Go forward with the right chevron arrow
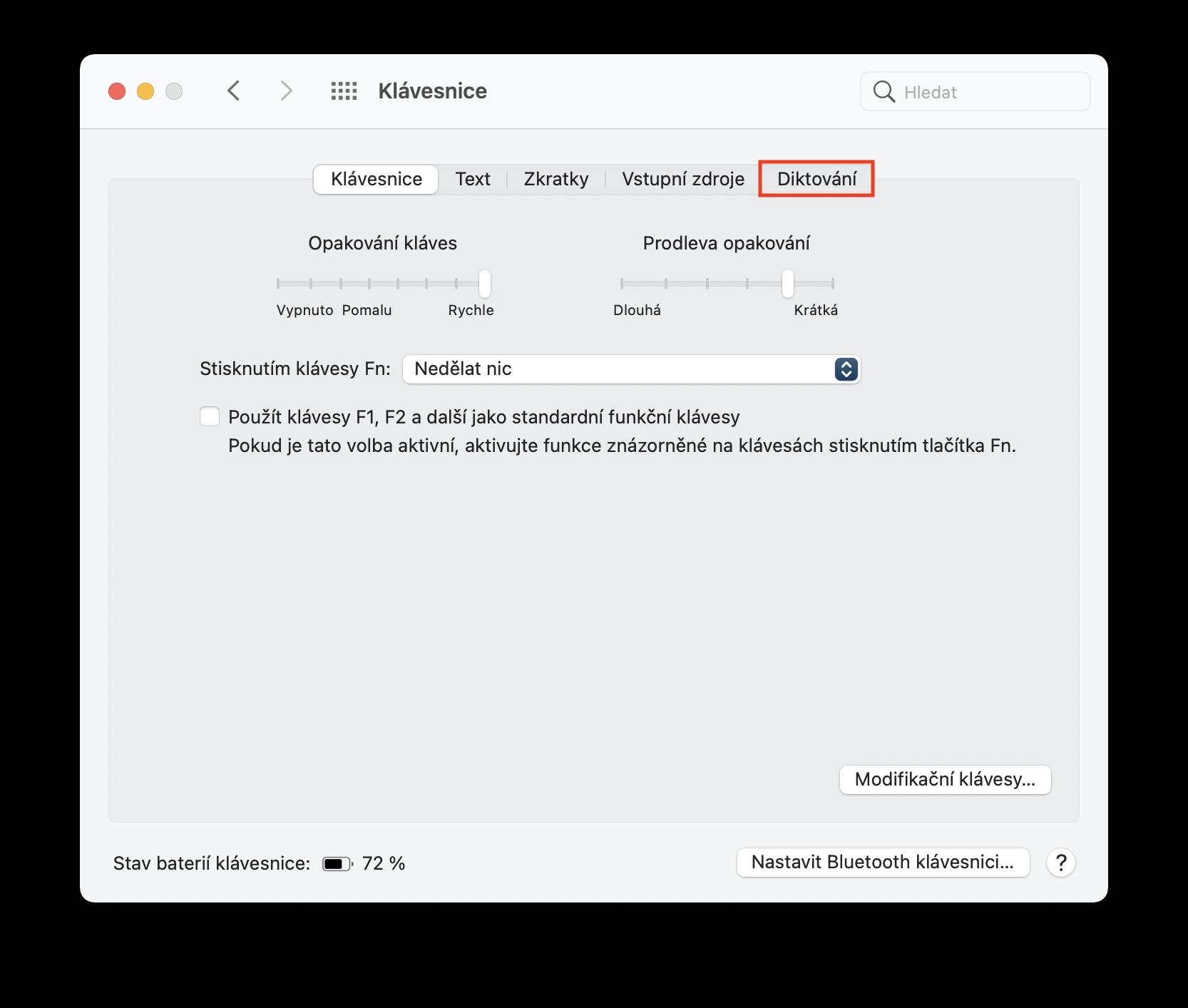This screenshot has width=1188, height=1008. [x=286, y=91]
